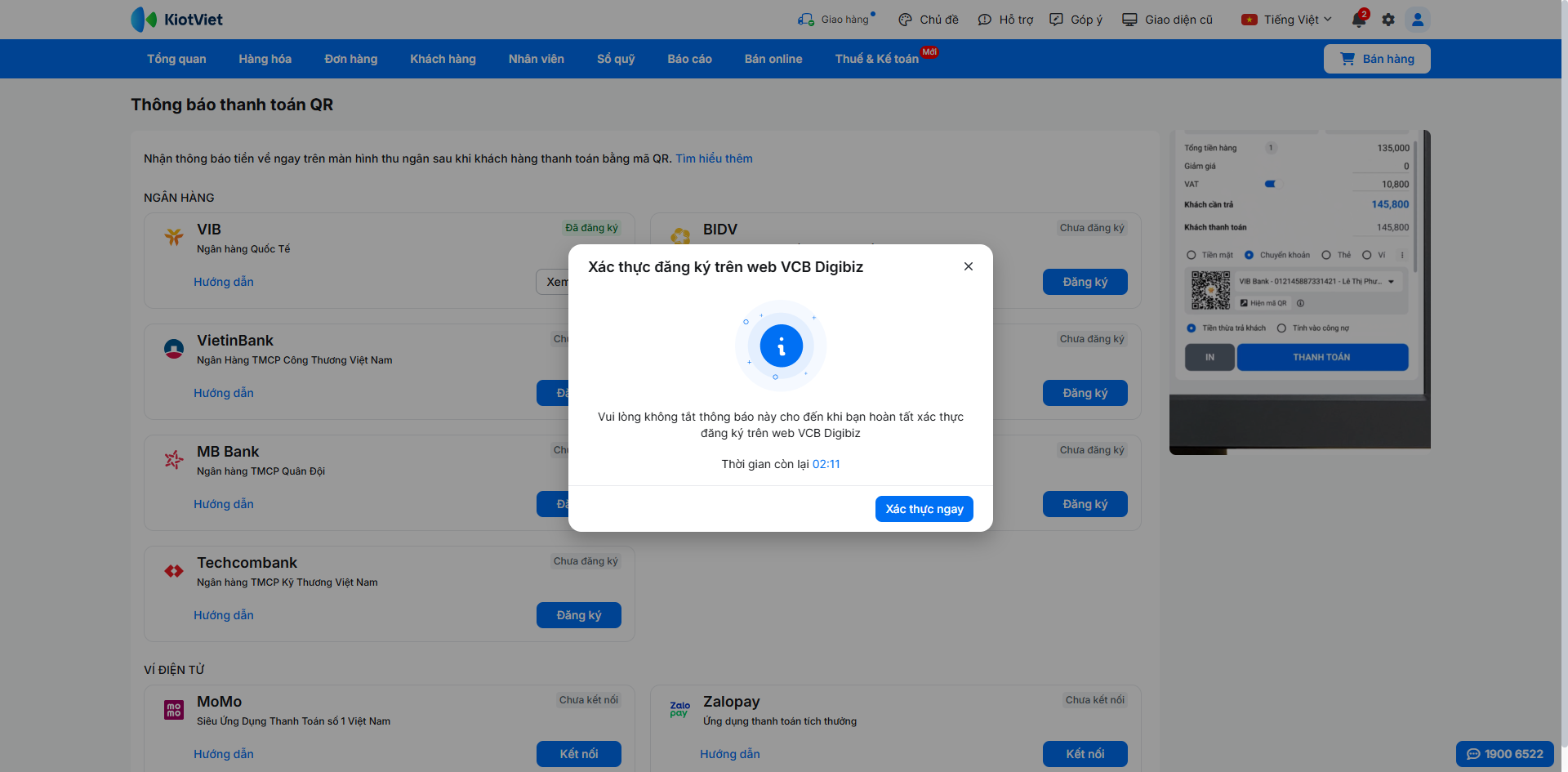The image size is (1568, 772).
Task: Click the Techcombank logo
Action: click(x=174, y=571)
